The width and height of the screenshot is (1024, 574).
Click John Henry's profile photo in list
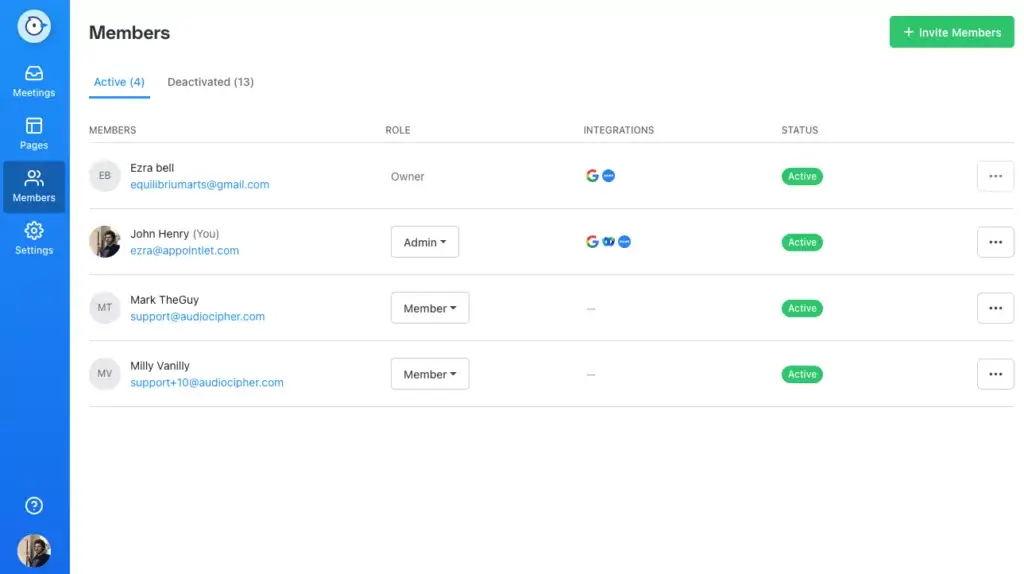tap(104, 242)
